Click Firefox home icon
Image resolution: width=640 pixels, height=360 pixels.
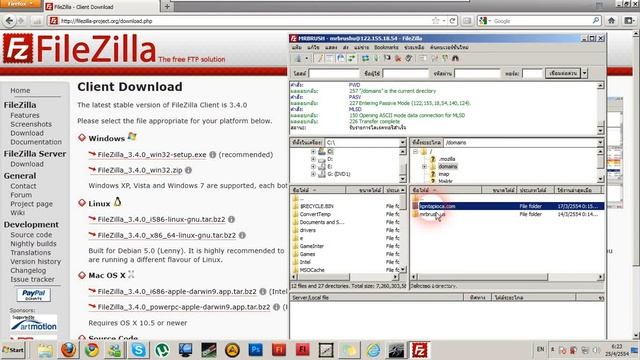click(611, 21)
